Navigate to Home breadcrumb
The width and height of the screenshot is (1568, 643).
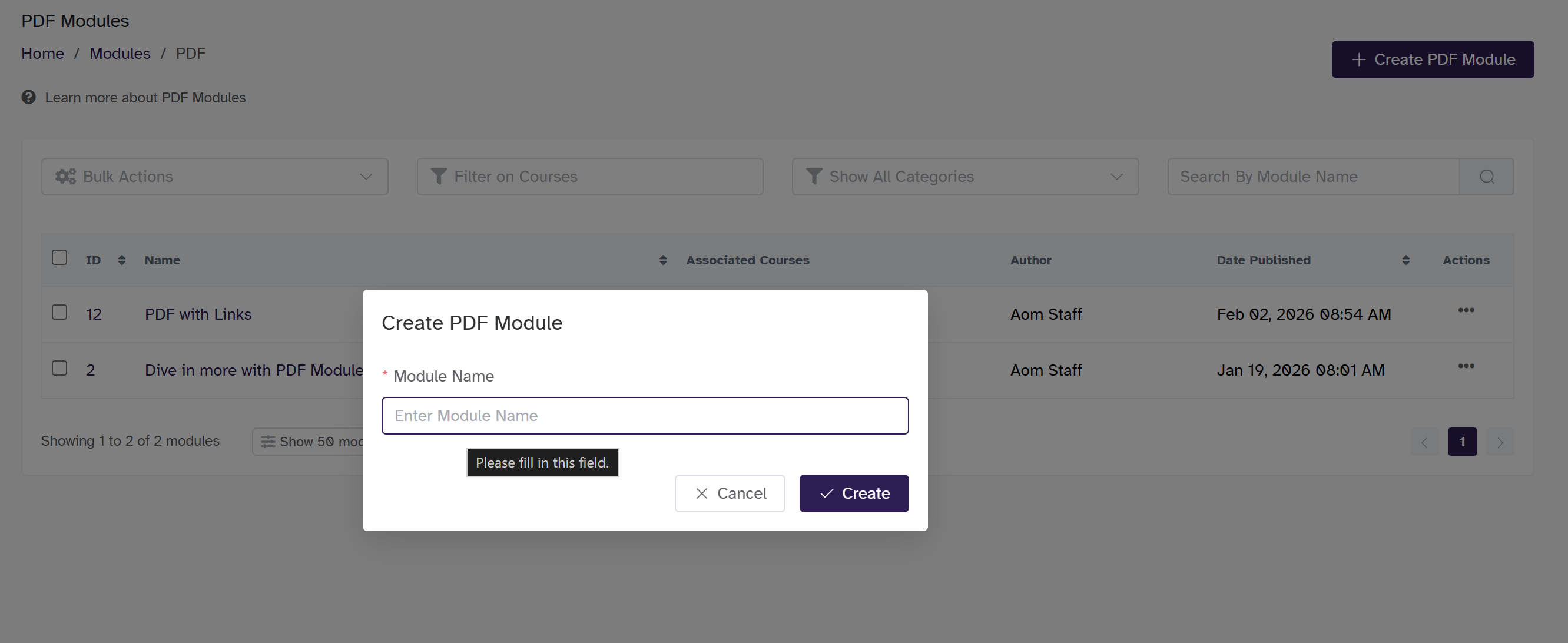42,54
